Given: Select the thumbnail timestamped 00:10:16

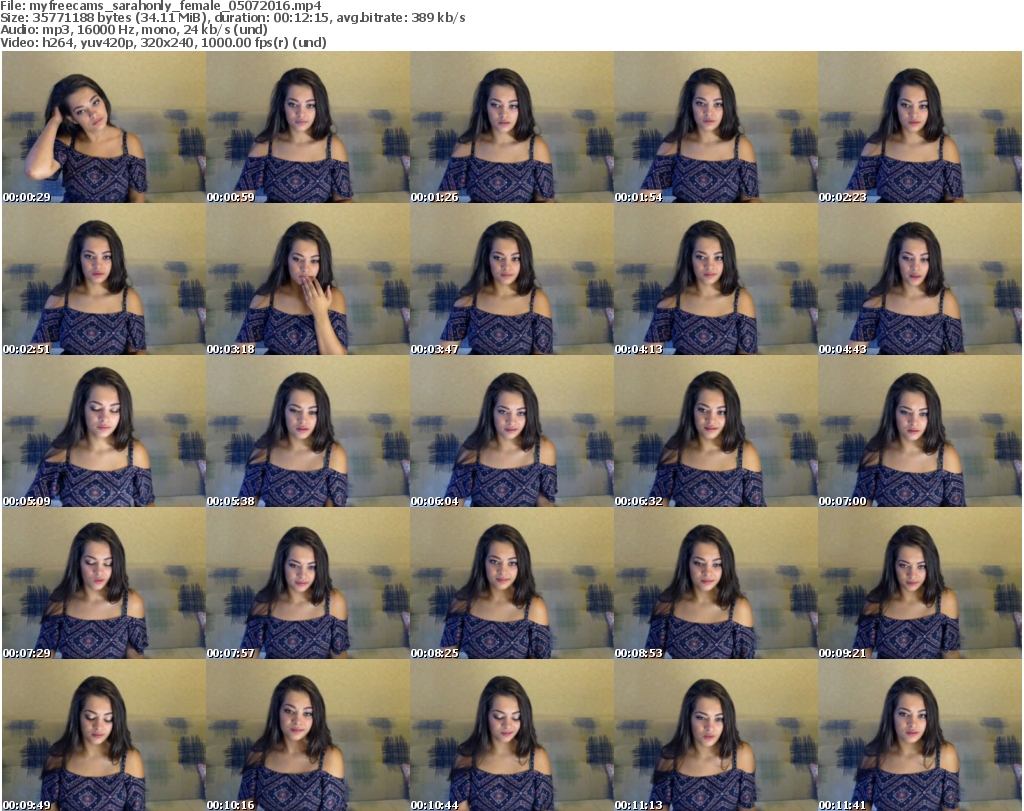Looking at the screenshot, I should 308,735.
